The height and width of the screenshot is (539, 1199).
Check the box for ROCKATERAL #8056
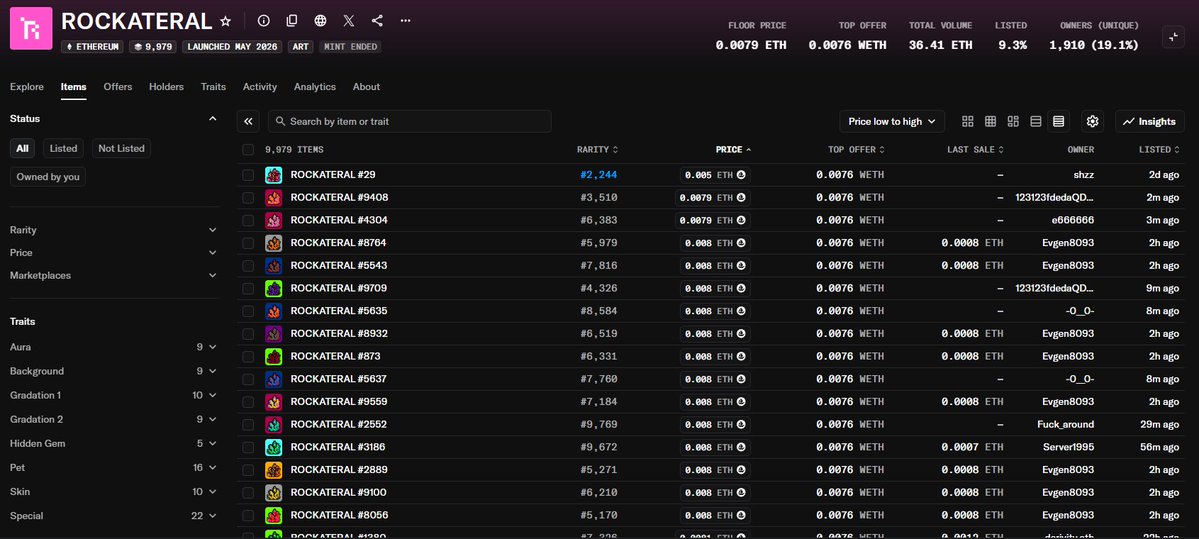click(x=248, y=515)
